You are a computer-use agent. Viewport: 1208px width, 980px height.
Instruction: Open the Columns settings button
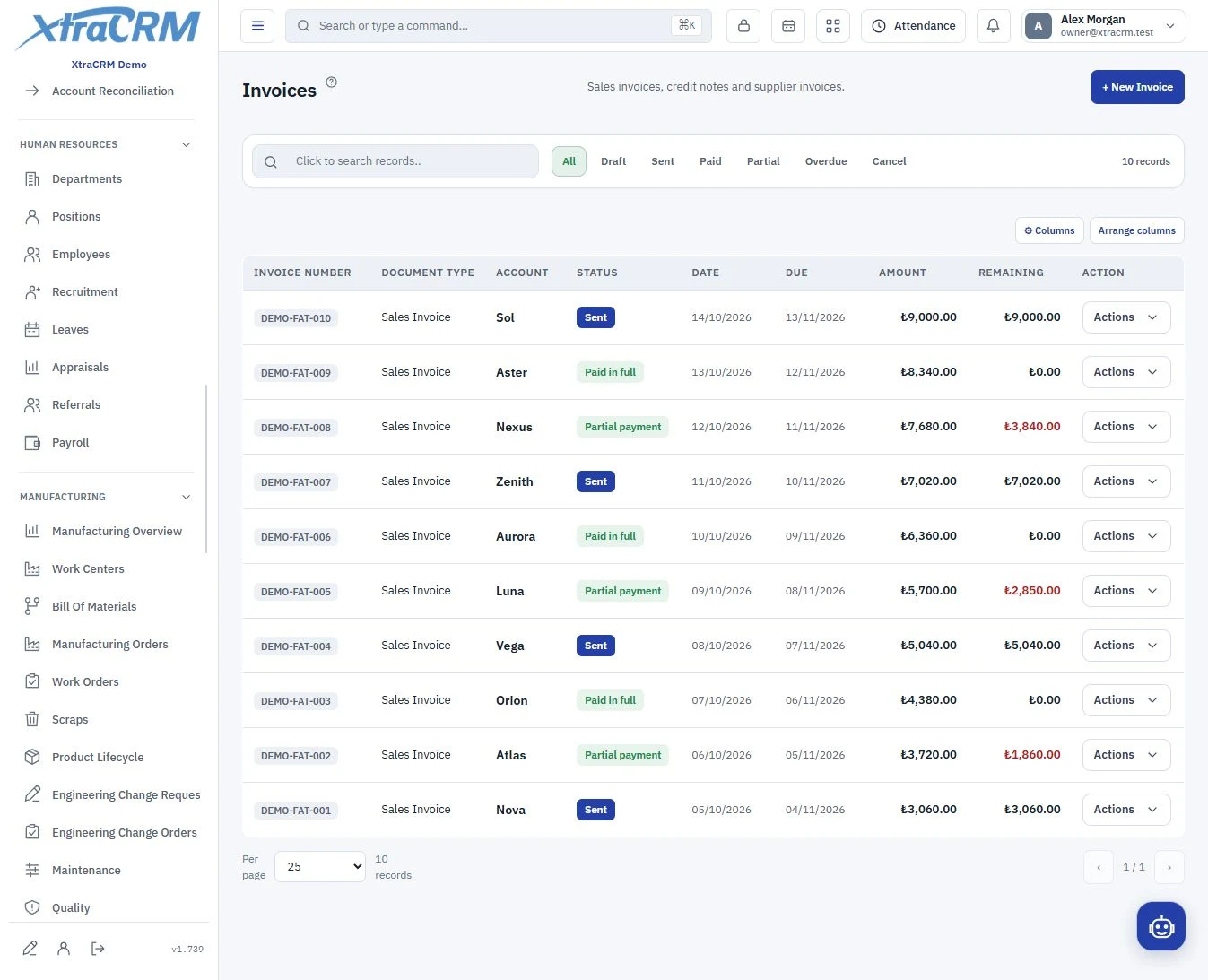pyautogui.click(x=1049, y=230)
